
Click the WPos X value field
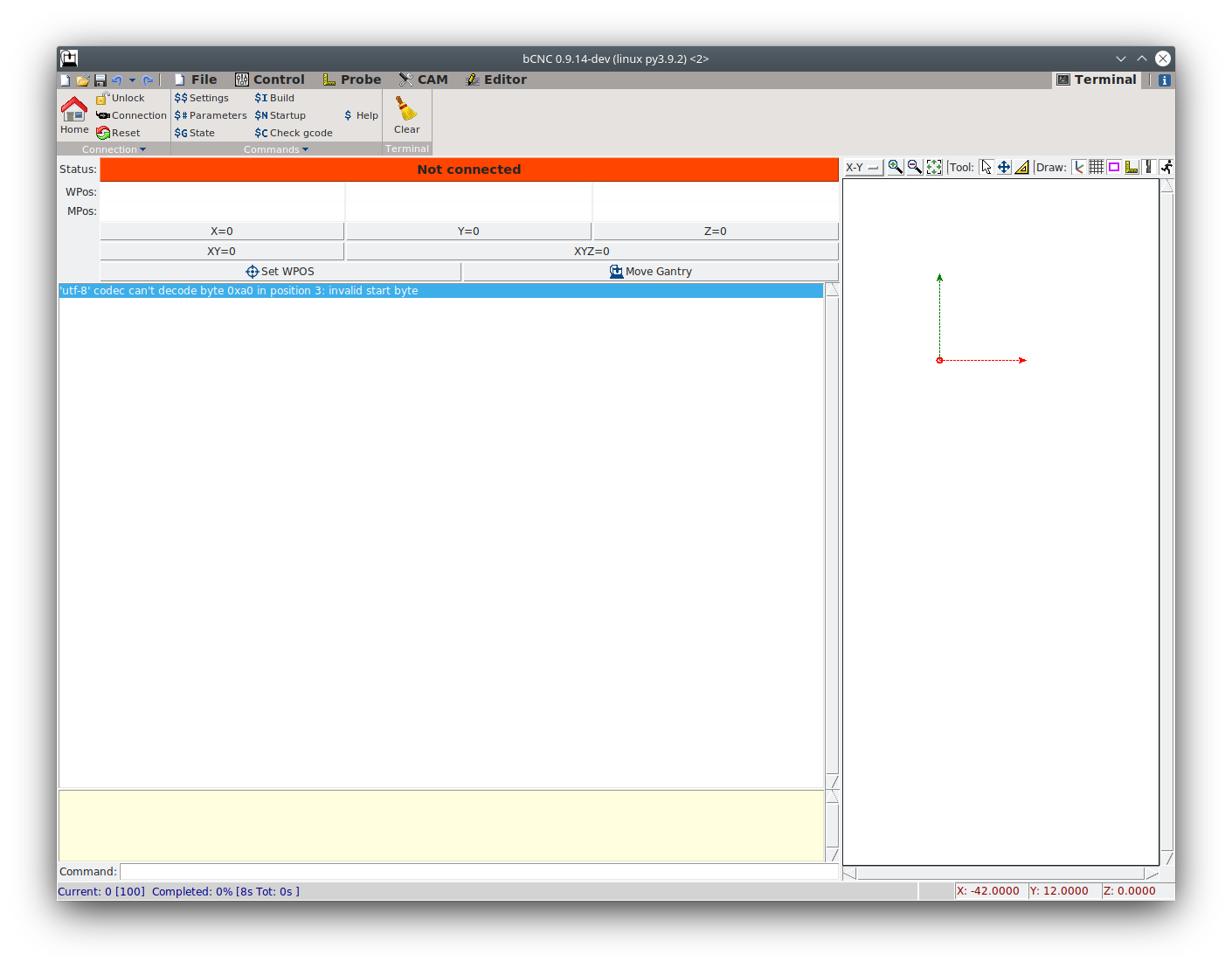[x=222, y=192]
